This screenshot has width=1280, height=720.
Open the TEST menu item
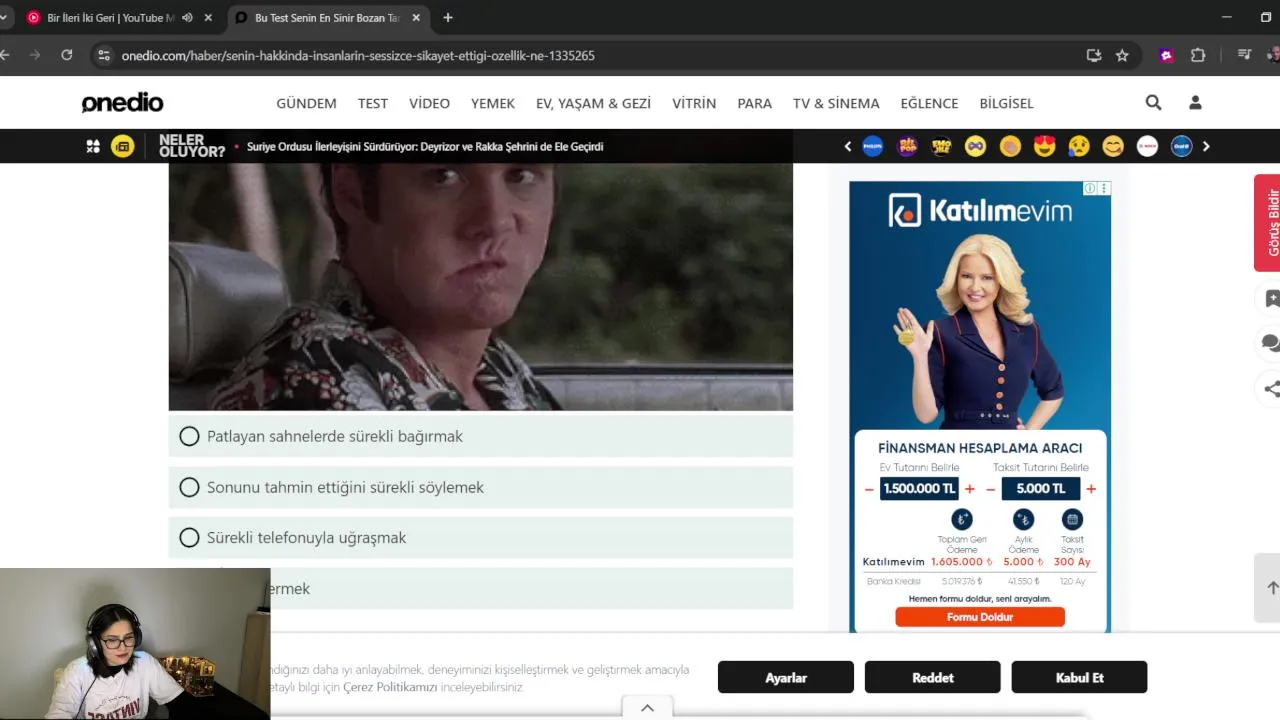(373, 103)
